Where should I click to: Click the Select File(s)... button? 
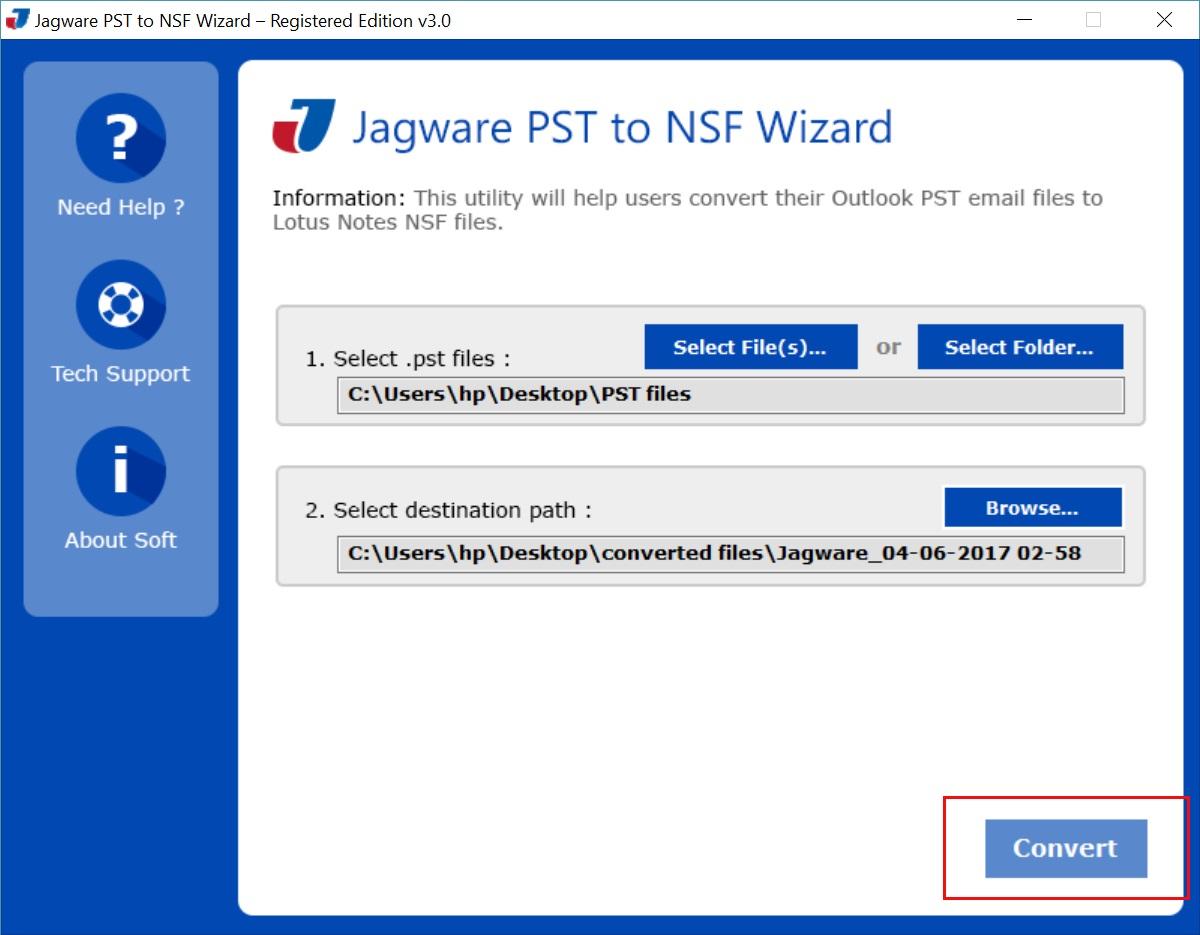750,347
